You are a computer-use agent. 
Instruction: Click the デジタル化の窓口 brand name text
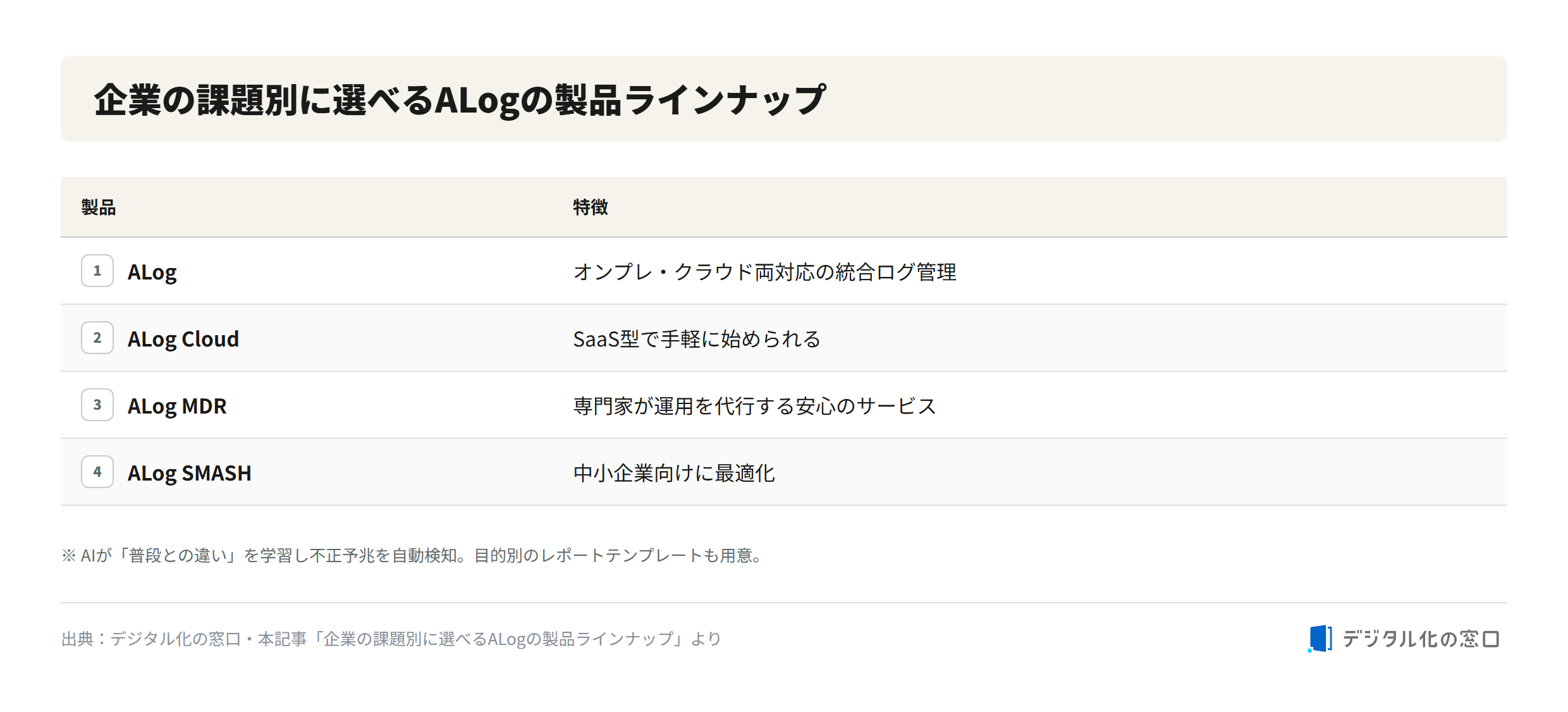(1421, 639)
